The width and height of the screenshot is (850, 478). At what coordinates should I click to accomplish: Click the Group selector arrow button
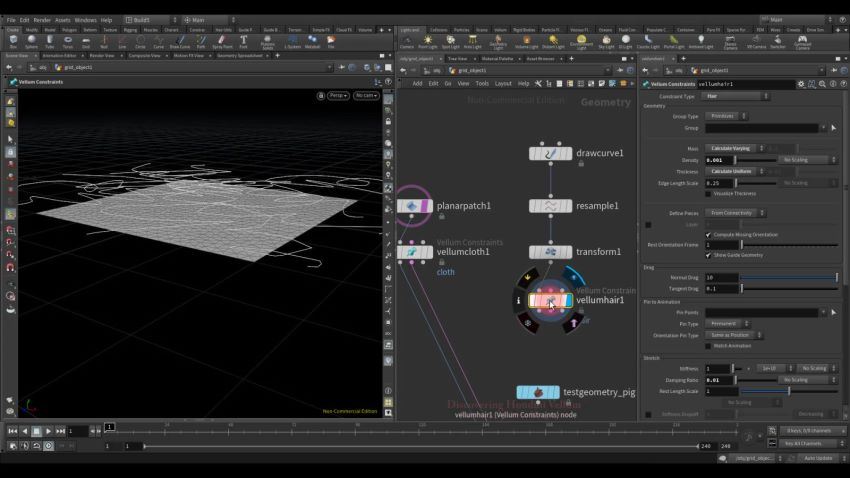click(834, 128)
